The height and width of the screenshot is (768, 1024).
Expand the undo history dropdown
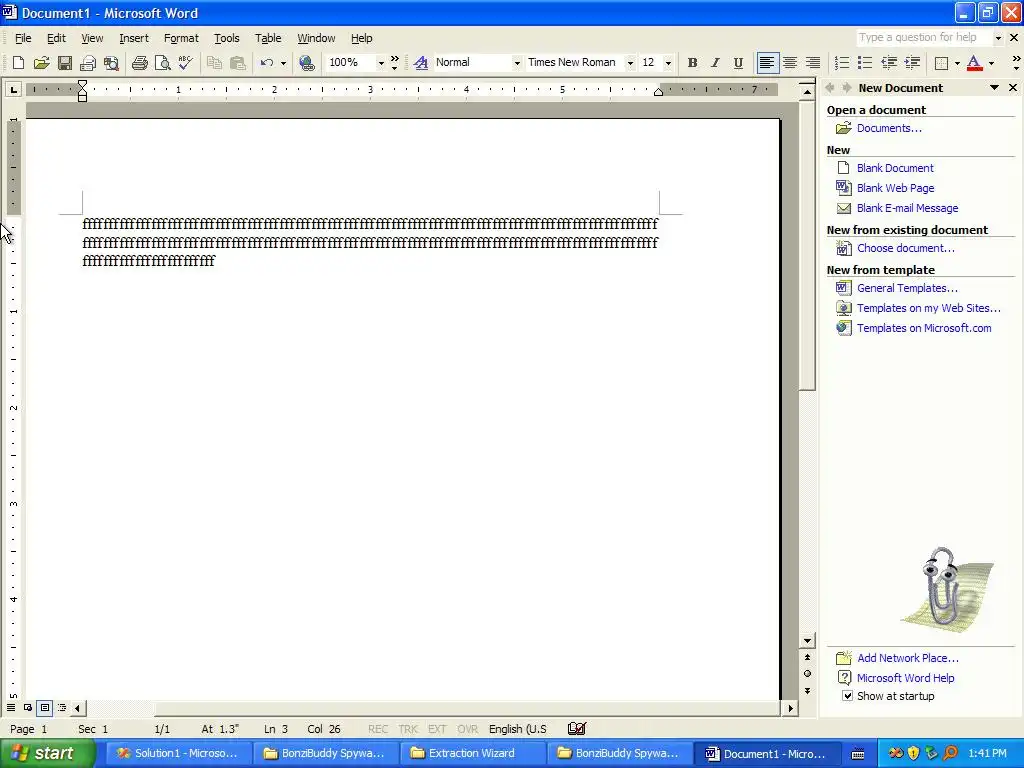[x=283, y=63]
